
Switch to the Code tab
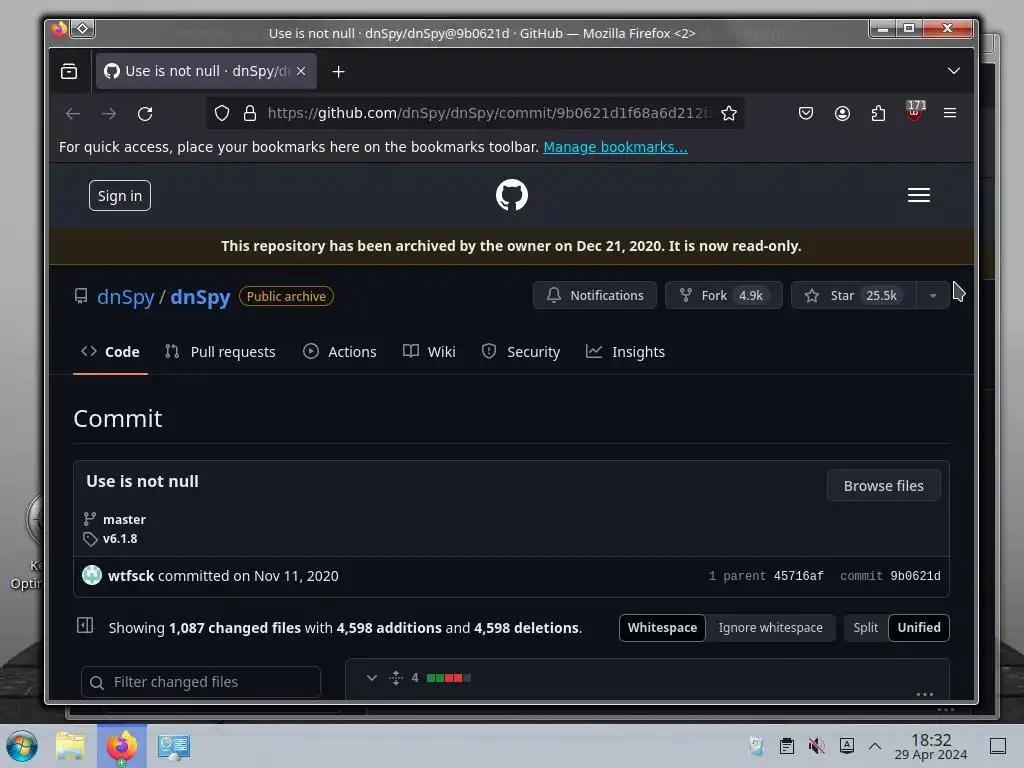(110, 352)
